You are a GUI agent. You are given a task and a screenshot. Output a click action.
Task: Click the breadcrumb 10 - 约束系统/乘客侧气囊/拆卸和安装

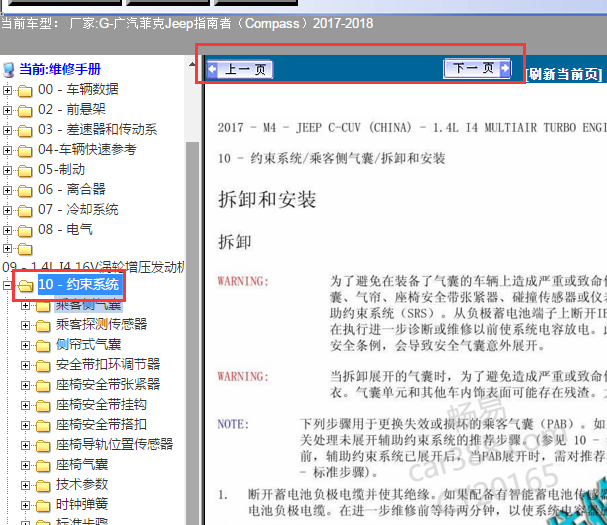tap(331, 158)
